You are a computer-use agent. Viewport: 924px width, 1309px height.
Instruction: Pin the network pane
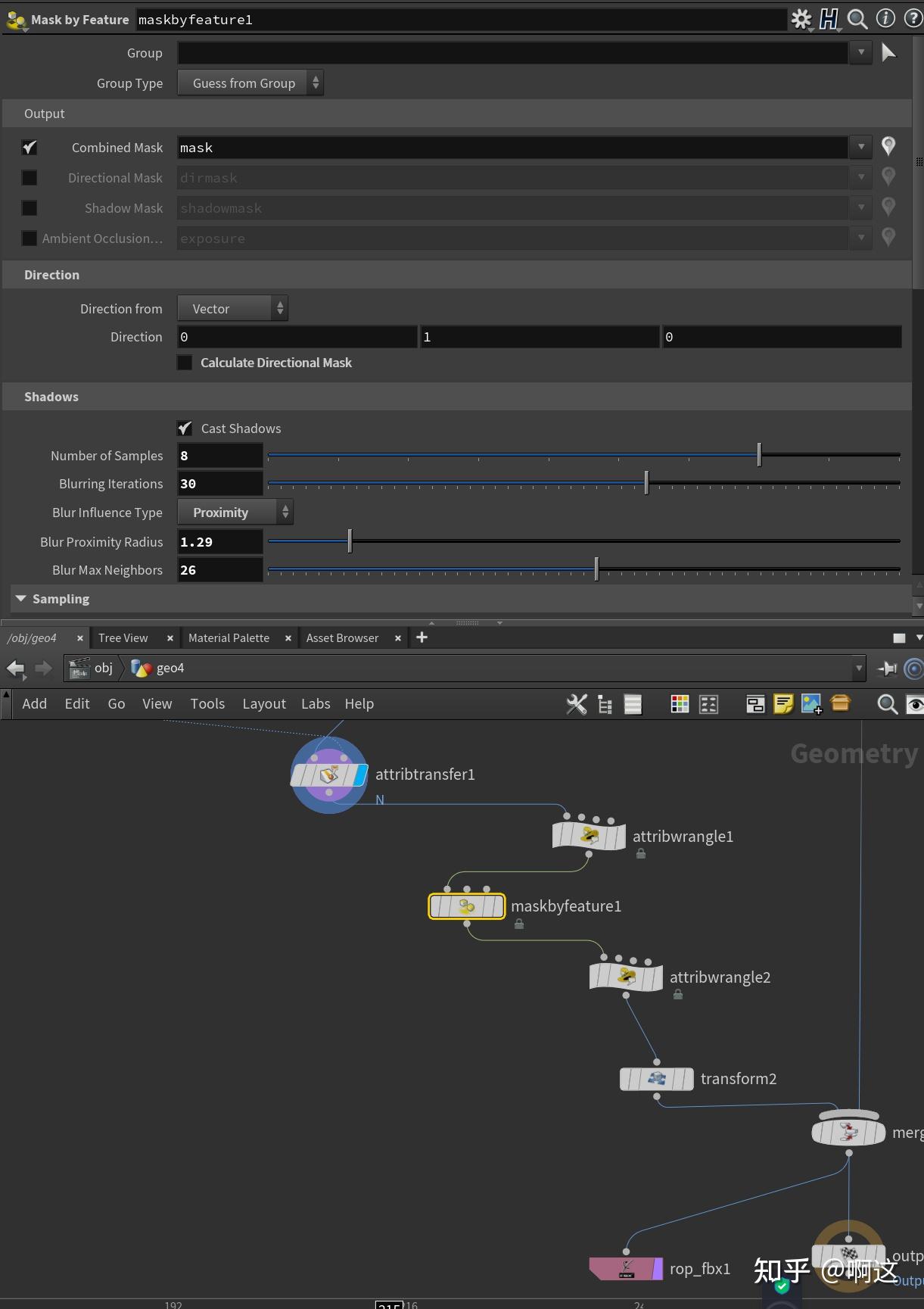887,669
